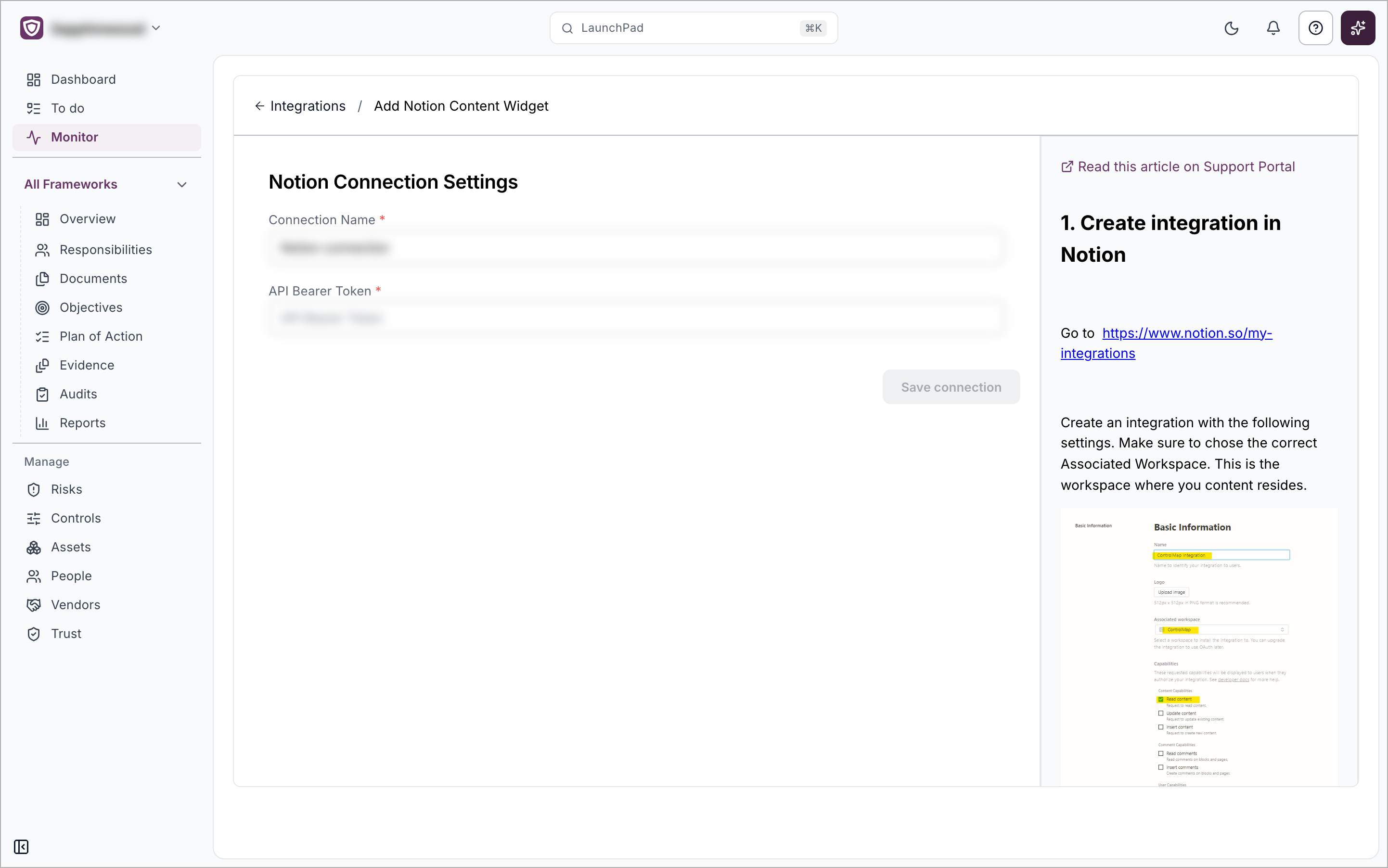Open Read this article on Support Portal
The image size is (1388, 868).
[1178, 167]
